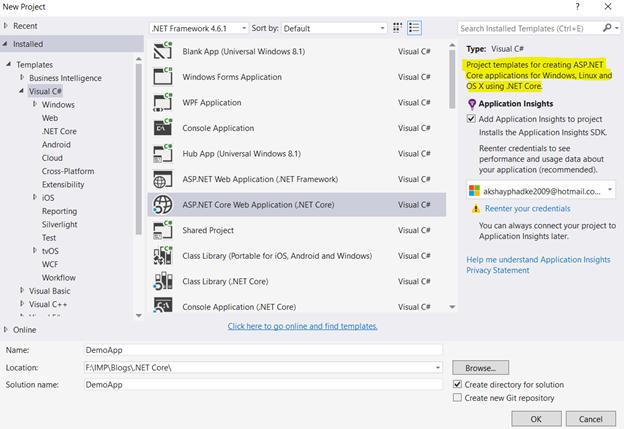Open the account email dropdown
The height and width of the screenshot is (429, 624).
point(610,190)
